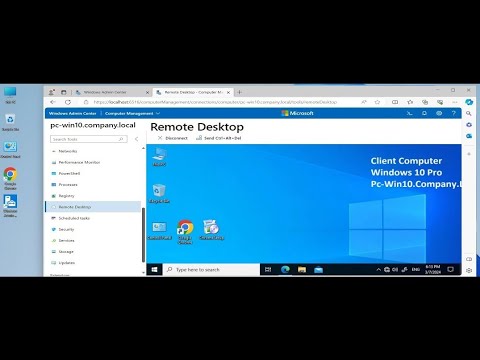Click remote taskbar ENG language indicator
480x360 pixels.
(x=415, y=270)
